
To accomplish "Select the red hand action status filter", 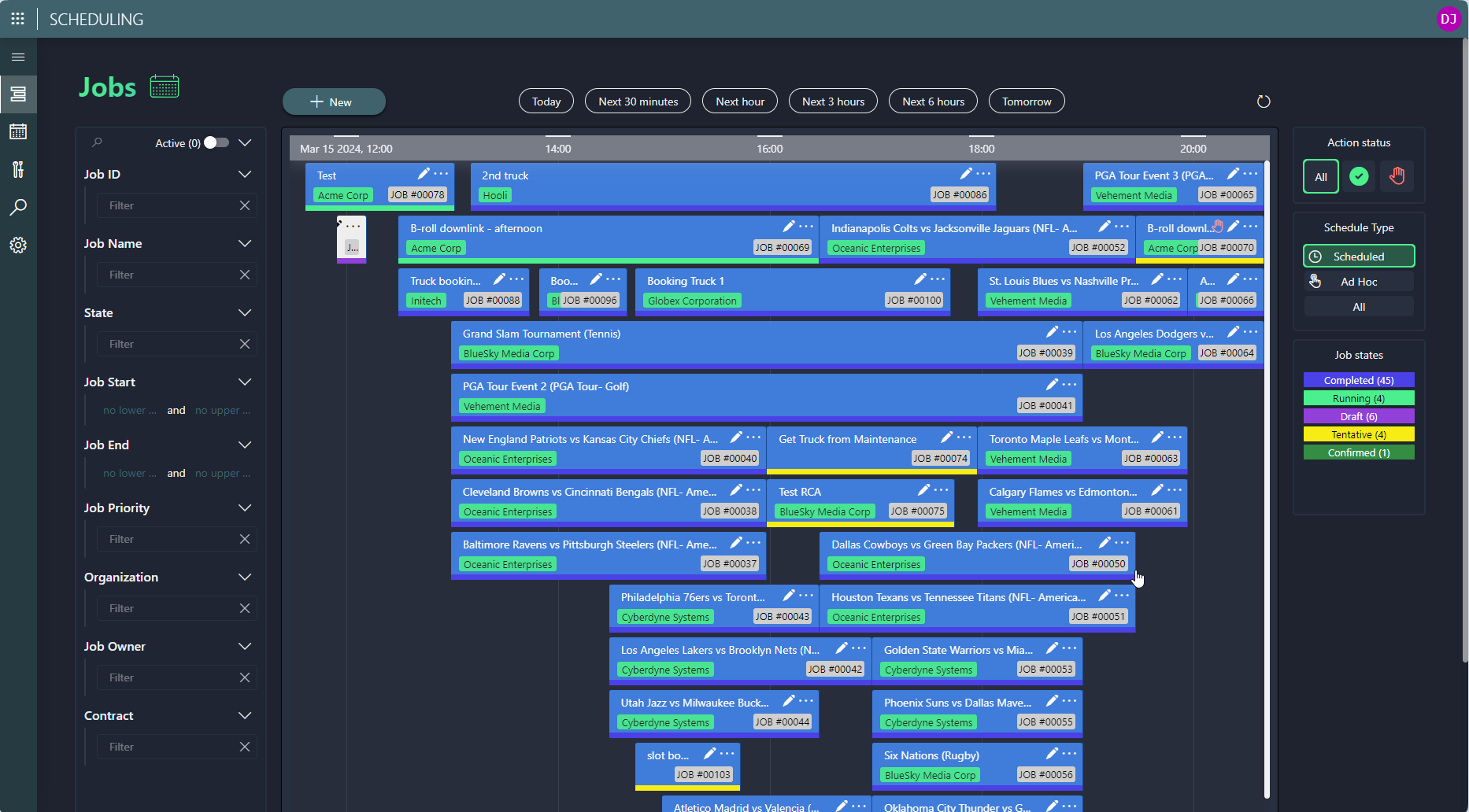I will (x=1397, y=176).
